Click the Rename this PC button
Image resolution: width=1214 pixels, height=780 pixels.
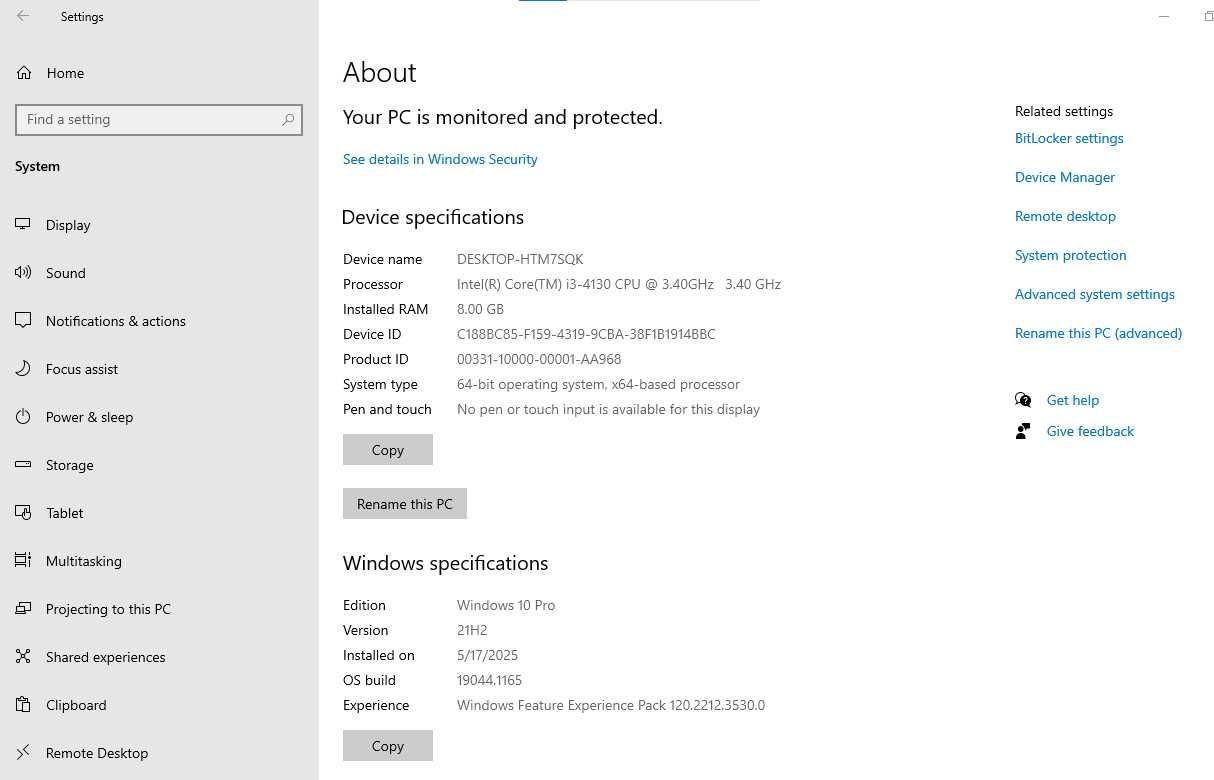tap(405, 504)
